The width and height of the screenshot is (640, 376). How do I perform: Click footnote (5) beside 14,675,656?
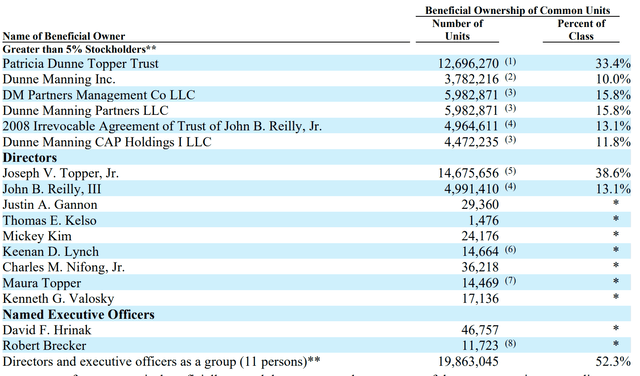[510, 171]
